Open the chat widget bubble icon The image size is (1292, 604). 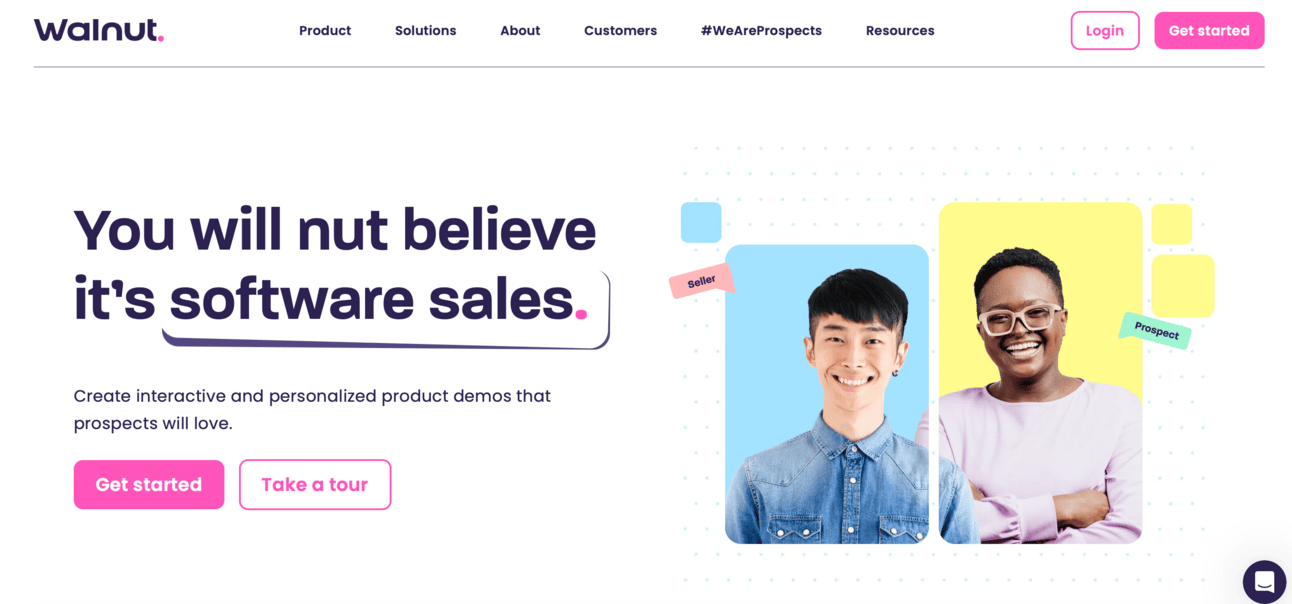point(1264,581)
